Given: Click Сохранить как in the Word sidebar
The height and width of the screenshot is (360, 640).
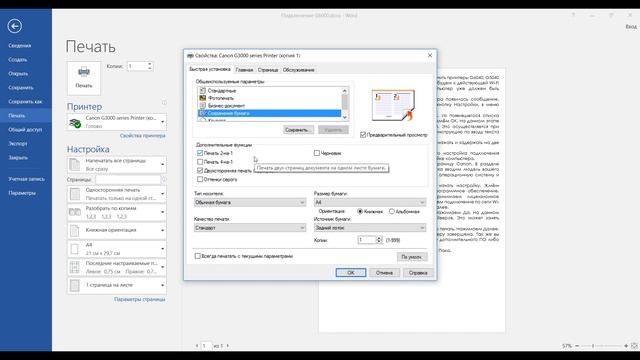Looking at the screenshot, I should [26, 102].
